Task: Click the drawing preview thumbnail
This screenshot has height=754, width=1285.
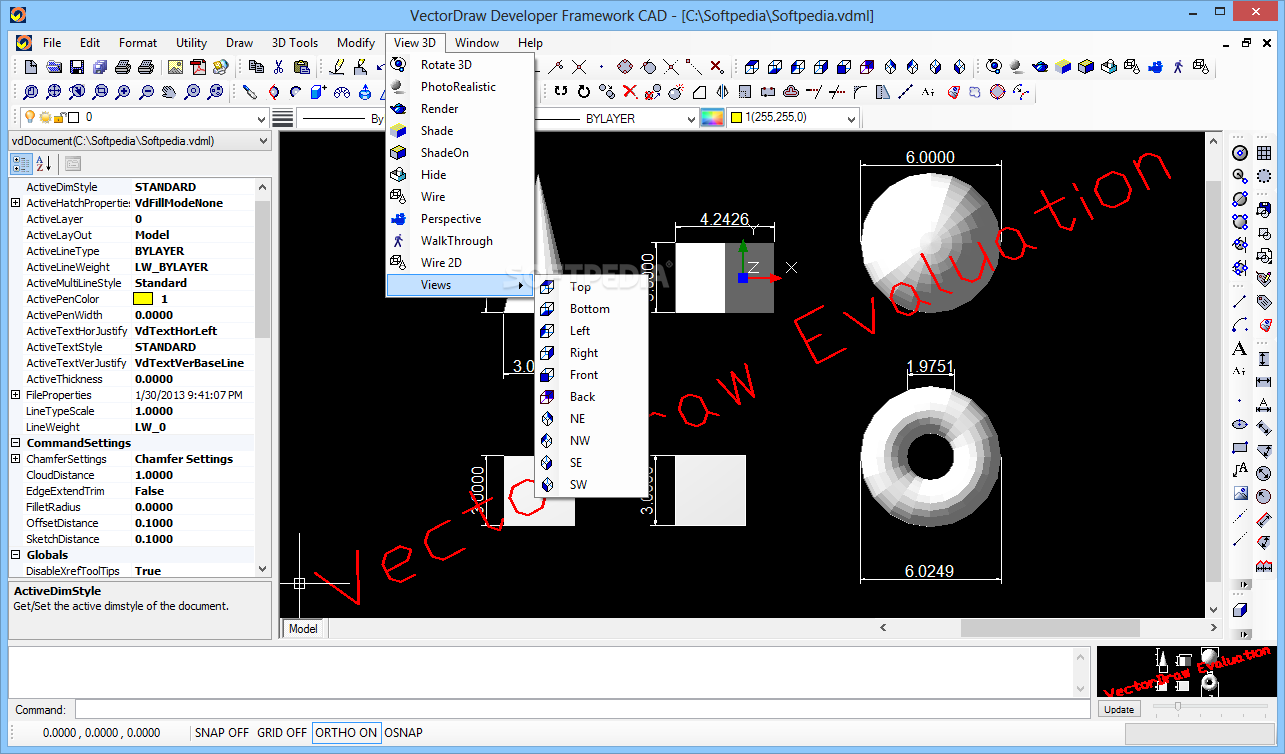Action: (1186, 672)
